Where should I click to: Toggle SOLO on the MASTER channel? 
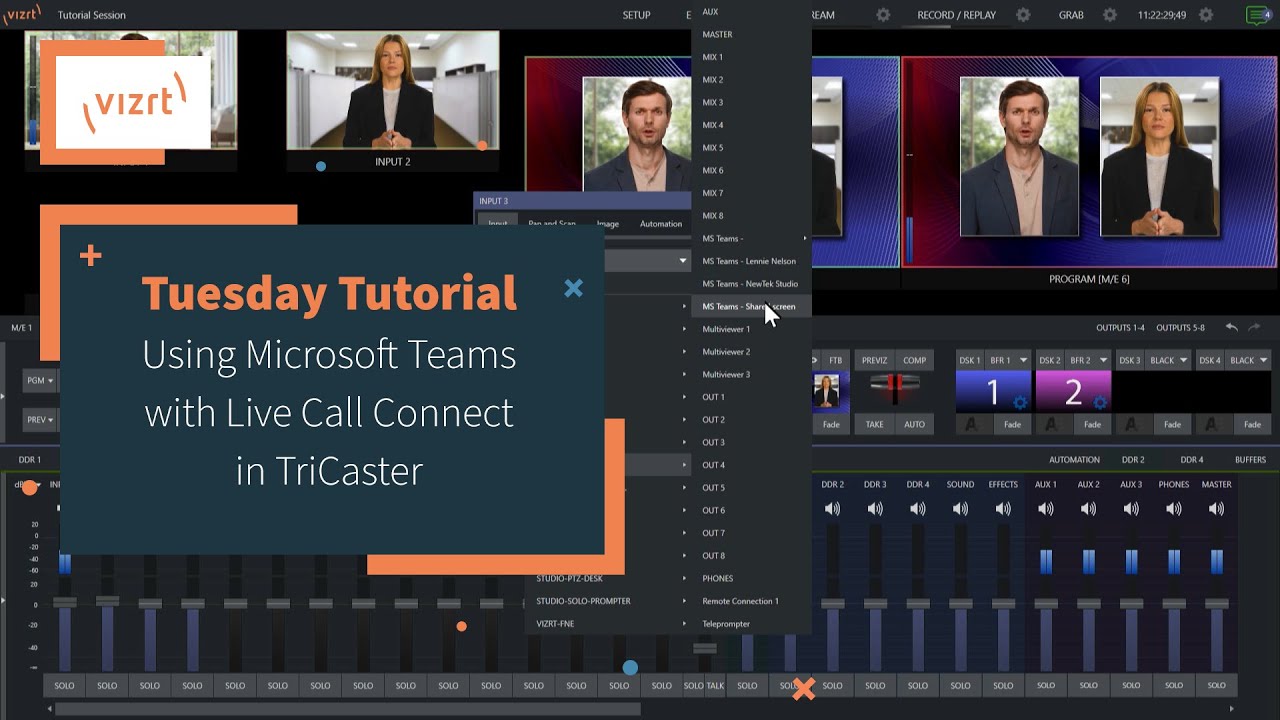1216,685
